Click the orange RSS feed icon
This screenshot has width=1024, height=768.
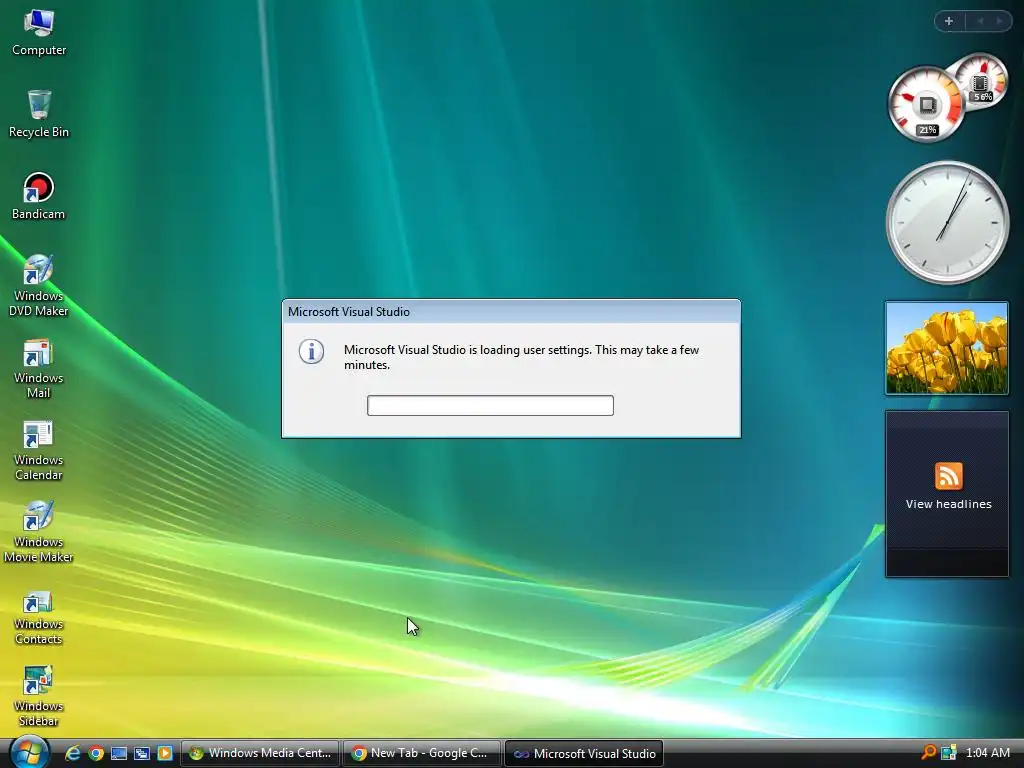pyautogui.click(x=948, y=475)
